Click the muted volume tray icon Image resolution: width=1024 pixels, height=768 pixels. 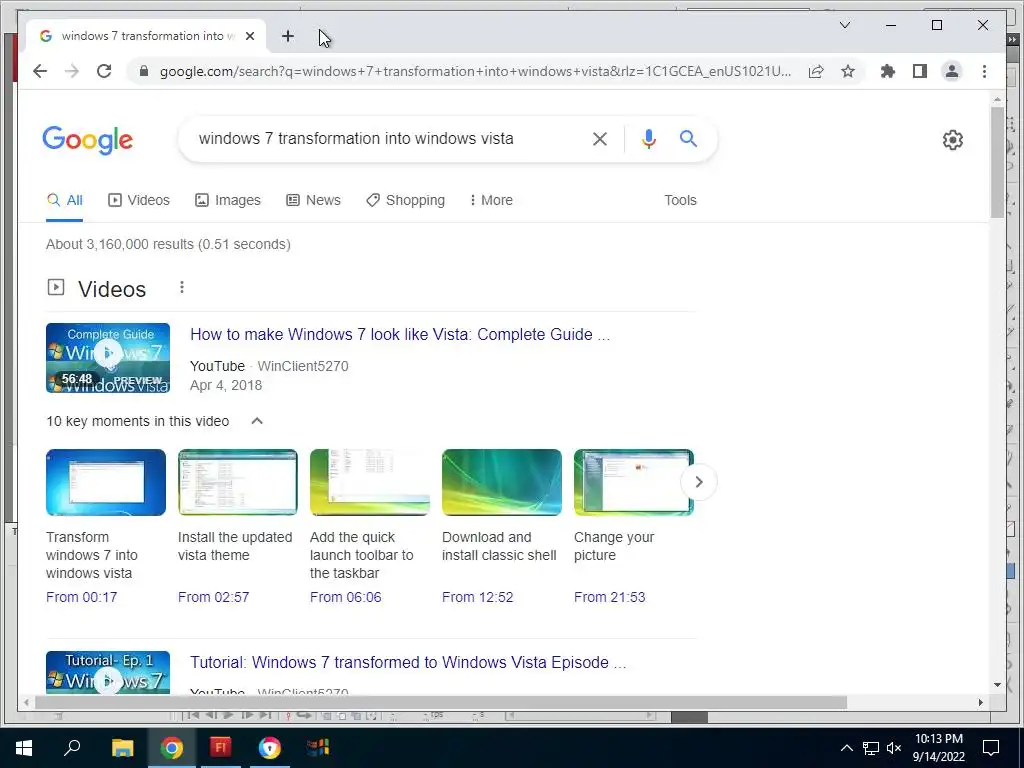point(894,748)
